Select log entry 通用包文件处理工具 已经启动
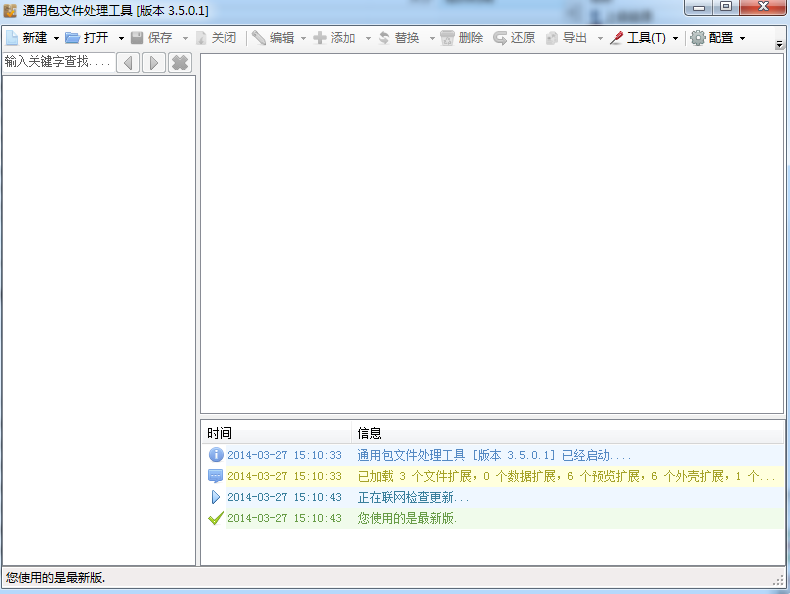The height and width of the screenshot is (594, 790). (x=494, y=455)
